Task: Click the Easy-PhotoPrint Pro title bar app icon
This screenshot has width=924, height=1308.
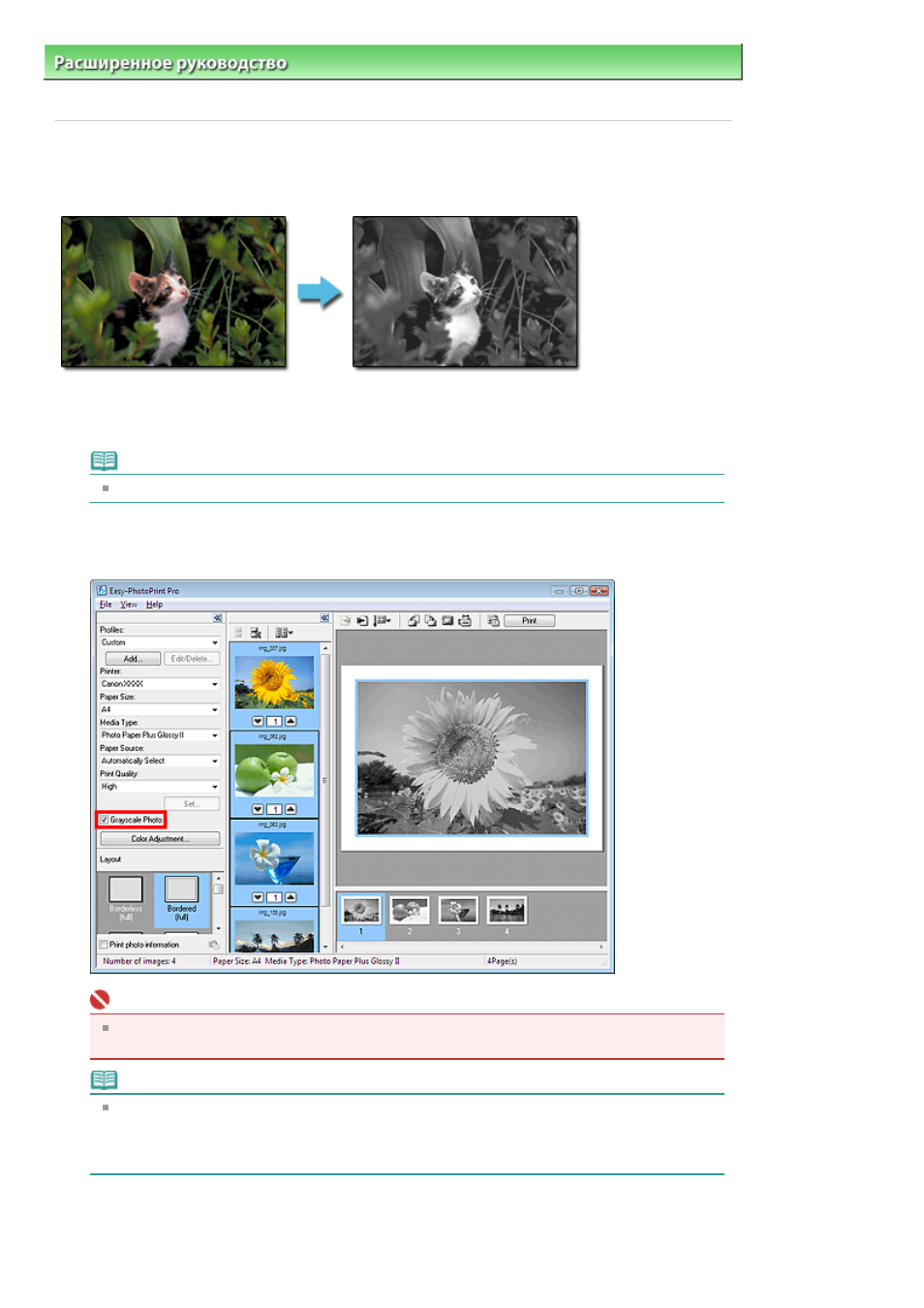Action: (x=102, y=590)
